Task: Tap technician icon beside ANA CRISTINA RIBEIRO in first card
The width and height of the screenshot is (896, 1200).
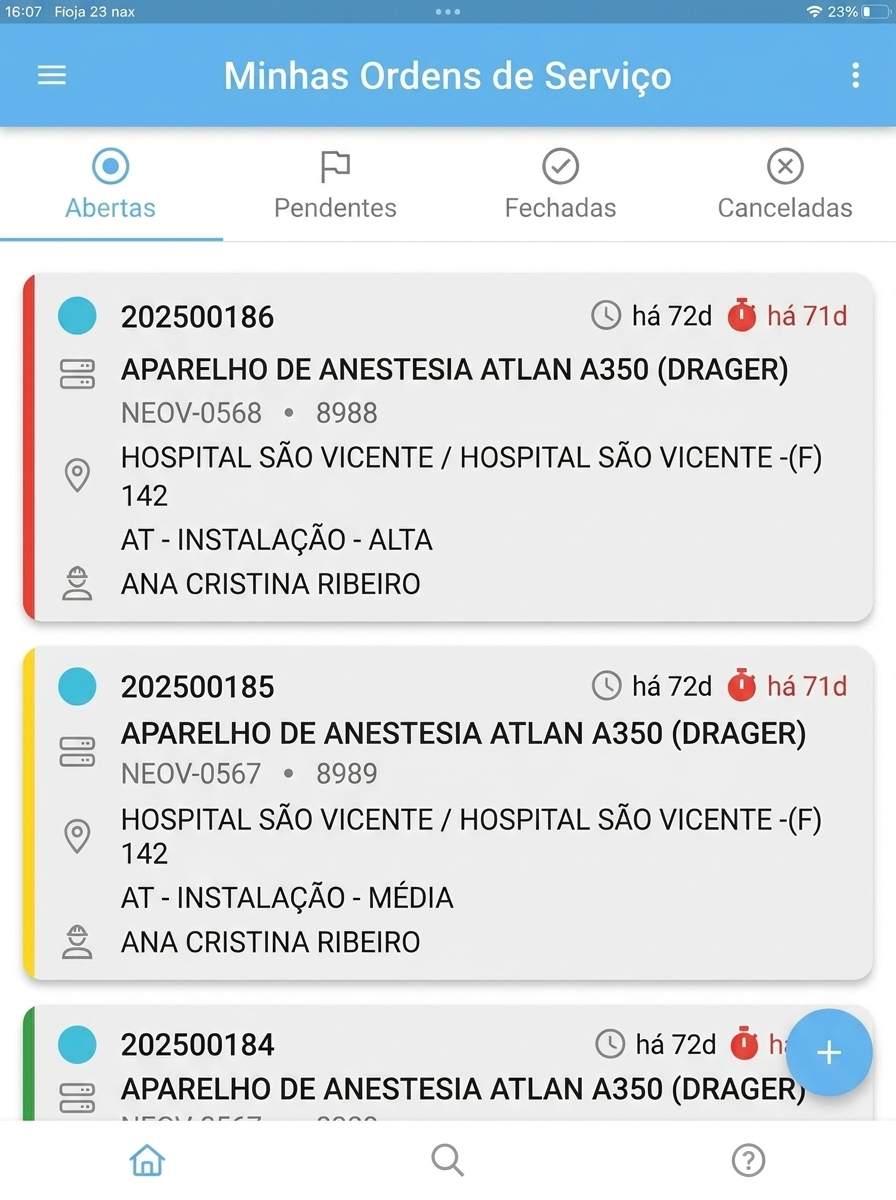Action: coord(77,584)
